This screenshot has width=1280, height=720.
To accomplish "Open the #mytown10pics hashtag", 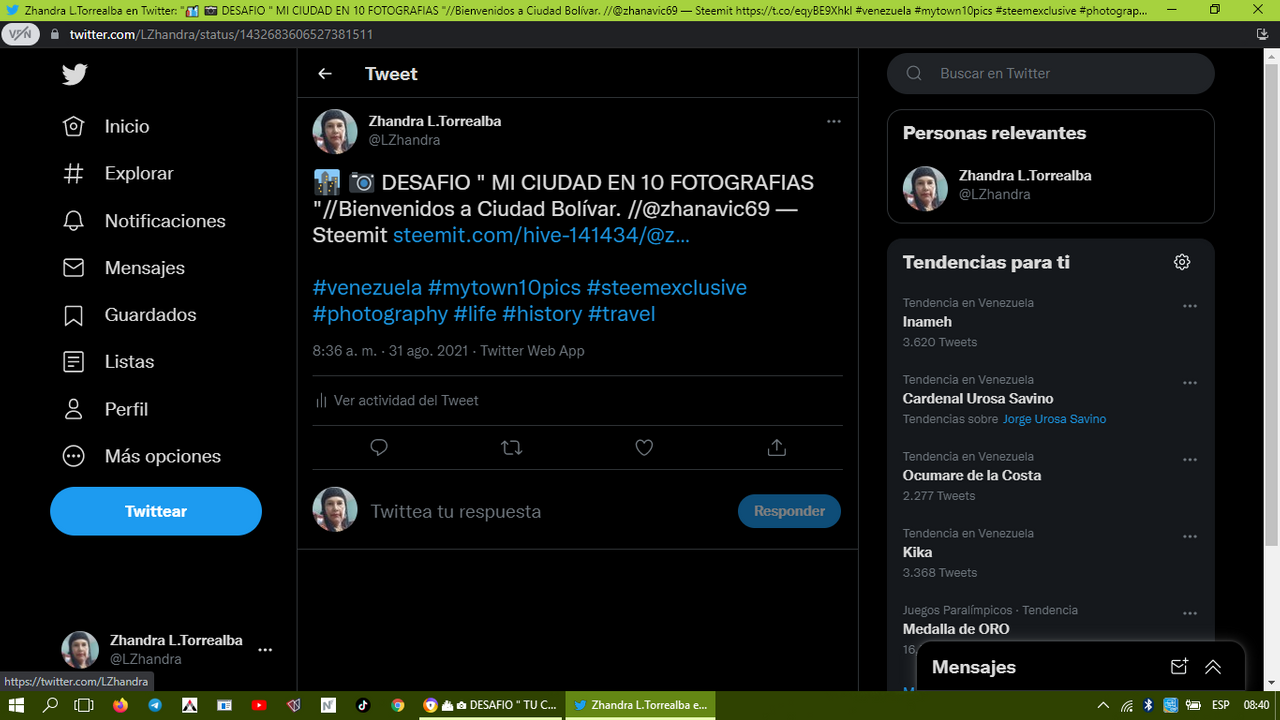I will [504, 287].
